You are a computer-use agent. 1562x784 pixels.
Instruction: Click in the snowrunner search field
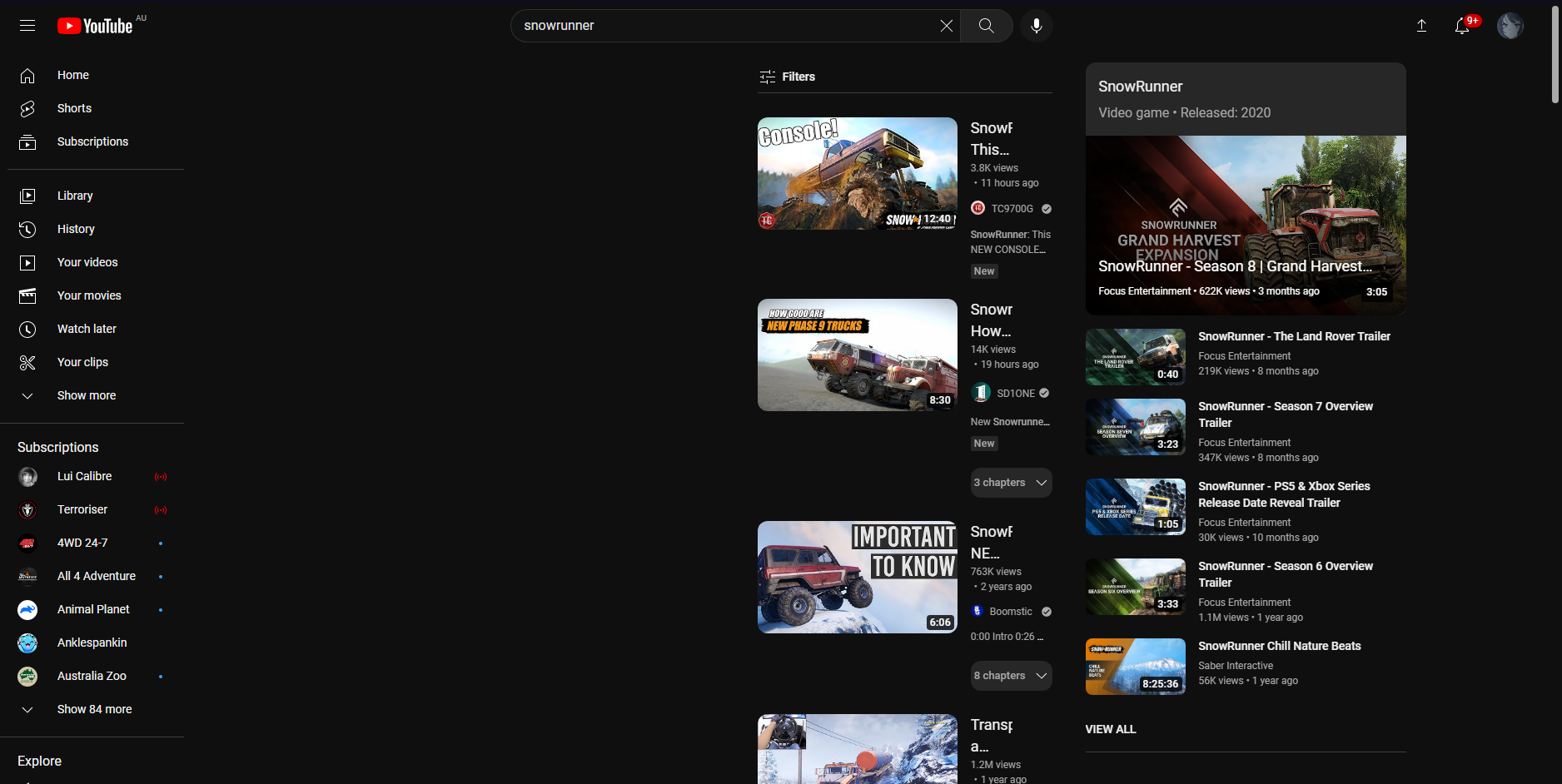coord(724,26)
